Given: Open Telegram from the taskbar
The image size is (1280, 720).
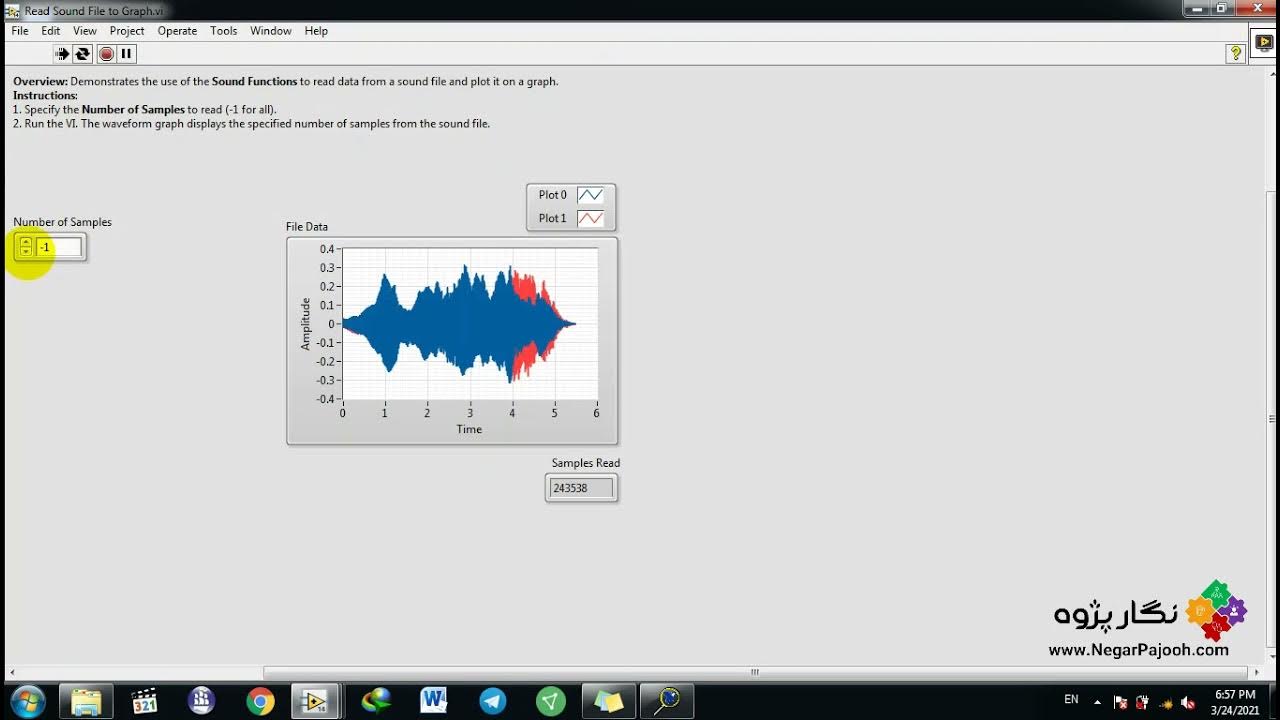Looking at the screenshot, I should 492,701.
